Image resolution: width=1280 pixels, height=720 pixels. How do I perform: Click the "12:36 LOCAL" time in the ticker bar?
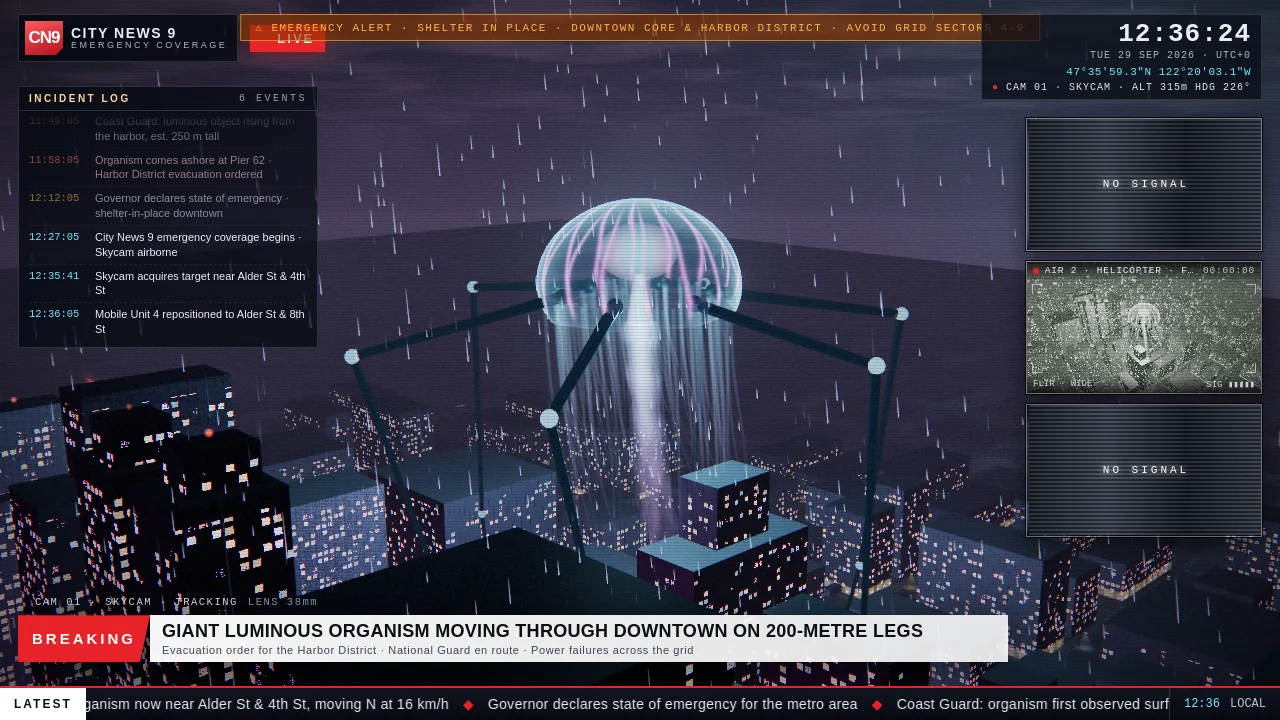click(1225, 704)
